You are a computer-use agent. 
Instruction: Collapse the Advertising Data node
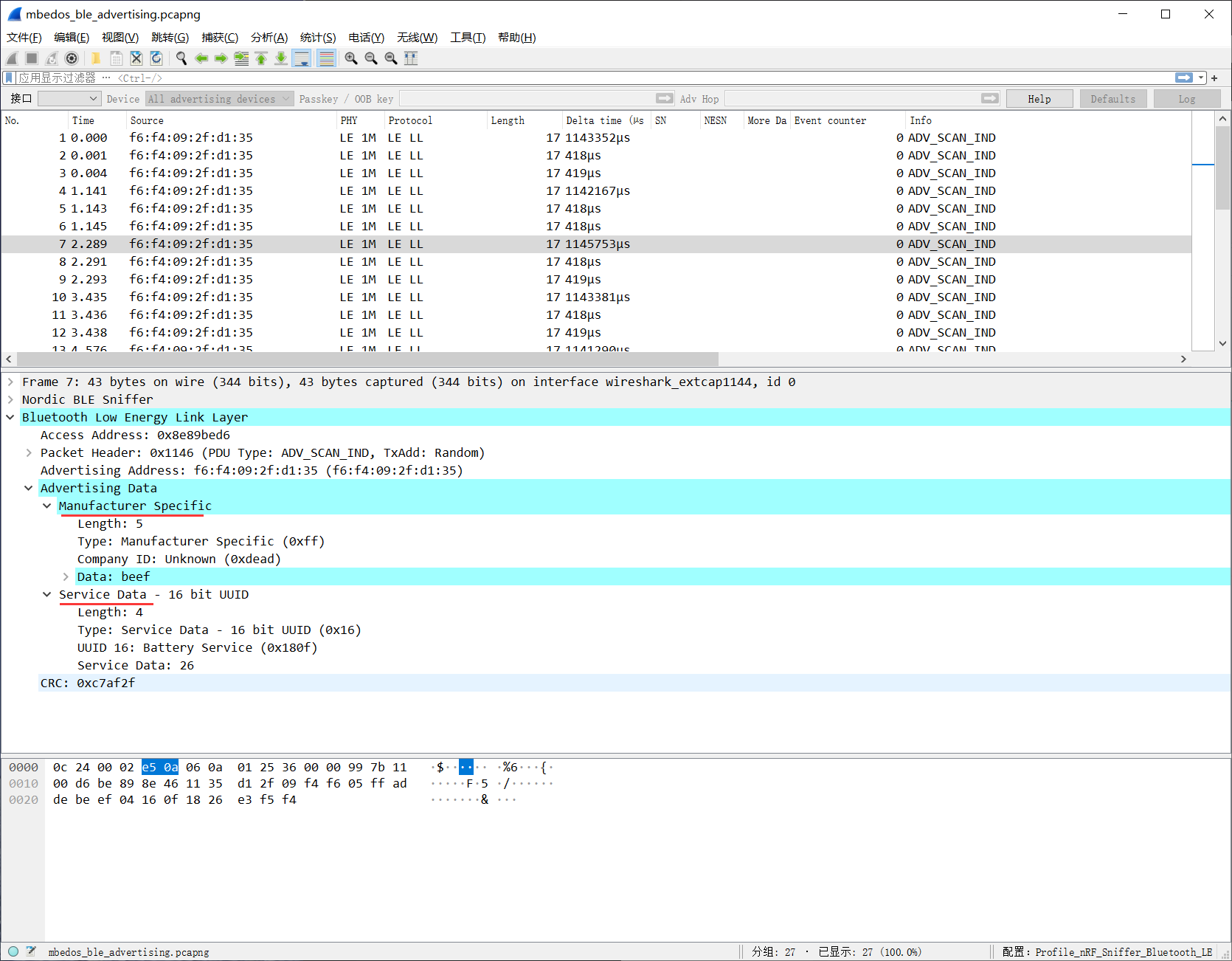coord(29,488)
